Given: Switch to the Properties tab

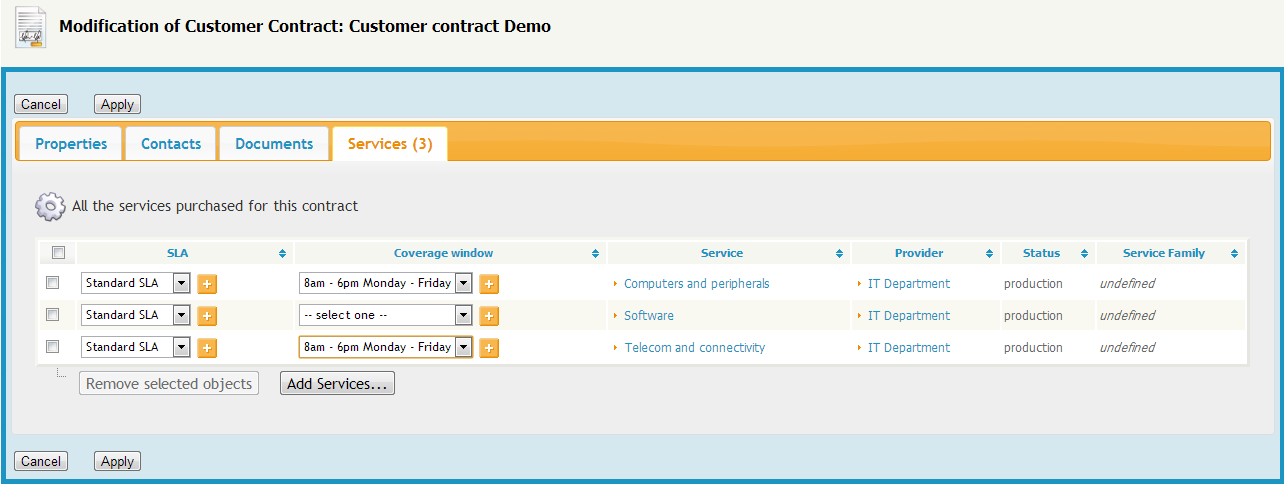Looking at the screenshot, I should click(x=71, y=144).
